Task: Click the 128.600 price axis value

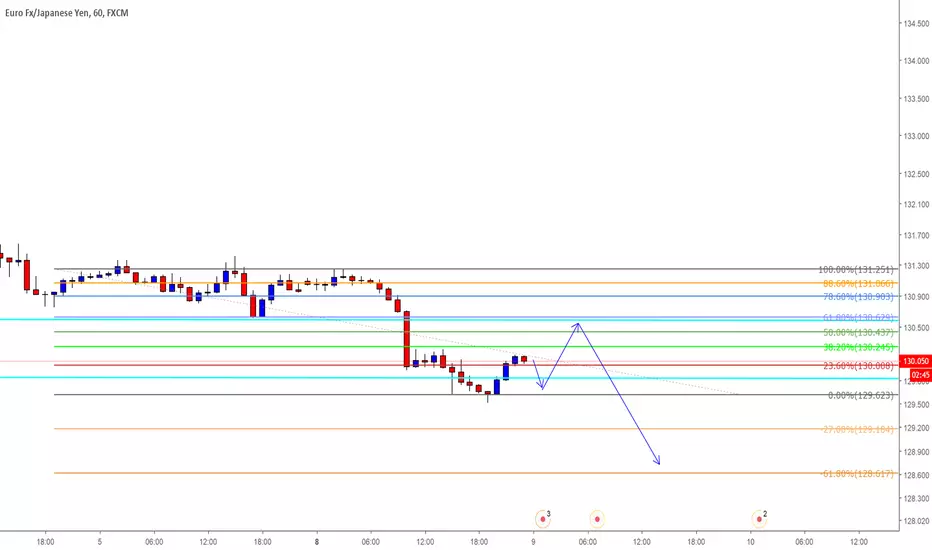Action: click(x=916, y=475)
